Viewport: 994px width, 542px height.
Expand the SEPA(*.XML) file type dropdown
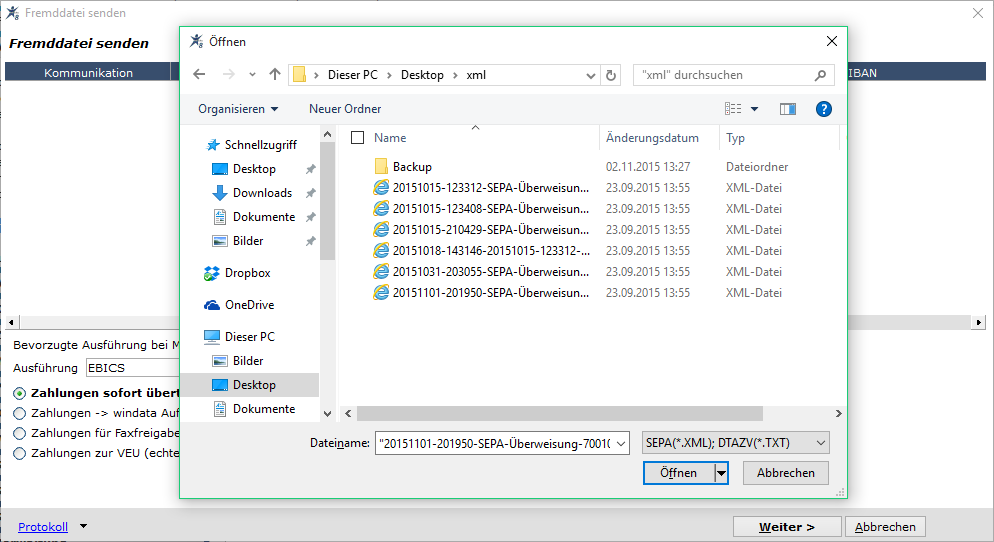735,443
